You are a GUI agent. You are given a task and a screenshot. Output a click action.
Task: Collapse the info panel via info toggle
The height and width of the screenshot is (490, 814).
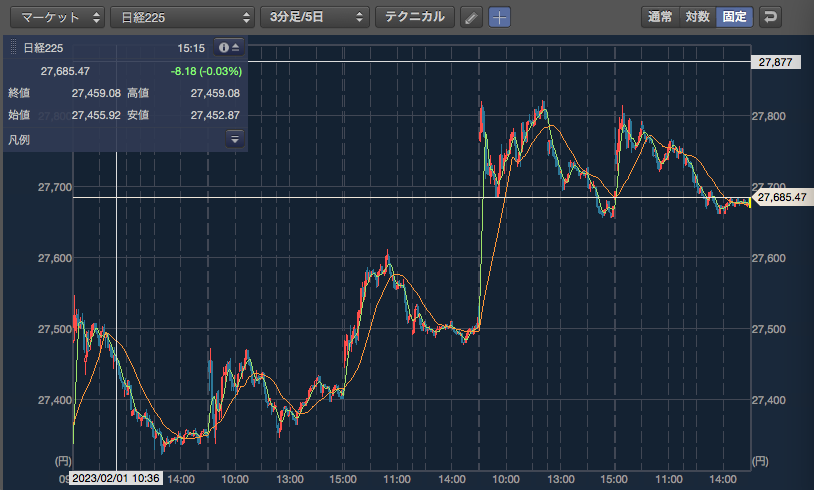[x=229, y=48]
